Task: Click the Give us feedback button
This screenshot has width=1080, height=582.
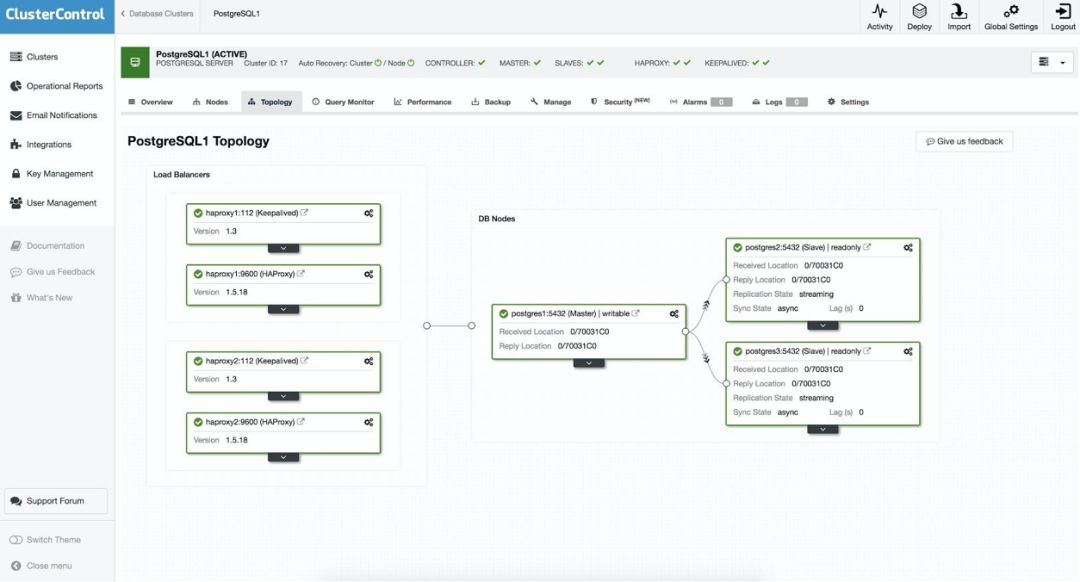Action: [x=964, y=142]
